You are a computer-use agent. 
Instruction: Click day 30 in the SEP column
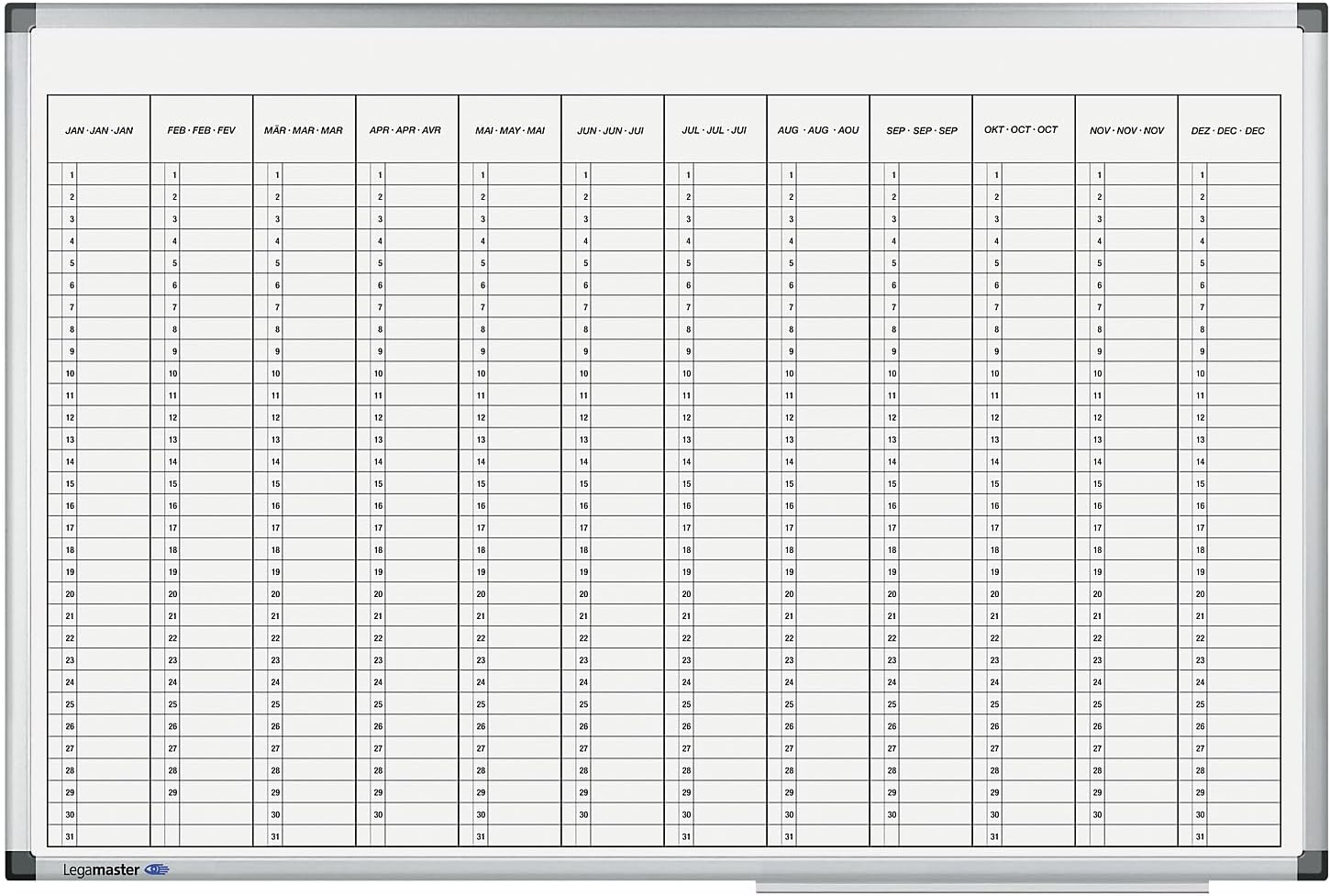click(x=892, y=814)
